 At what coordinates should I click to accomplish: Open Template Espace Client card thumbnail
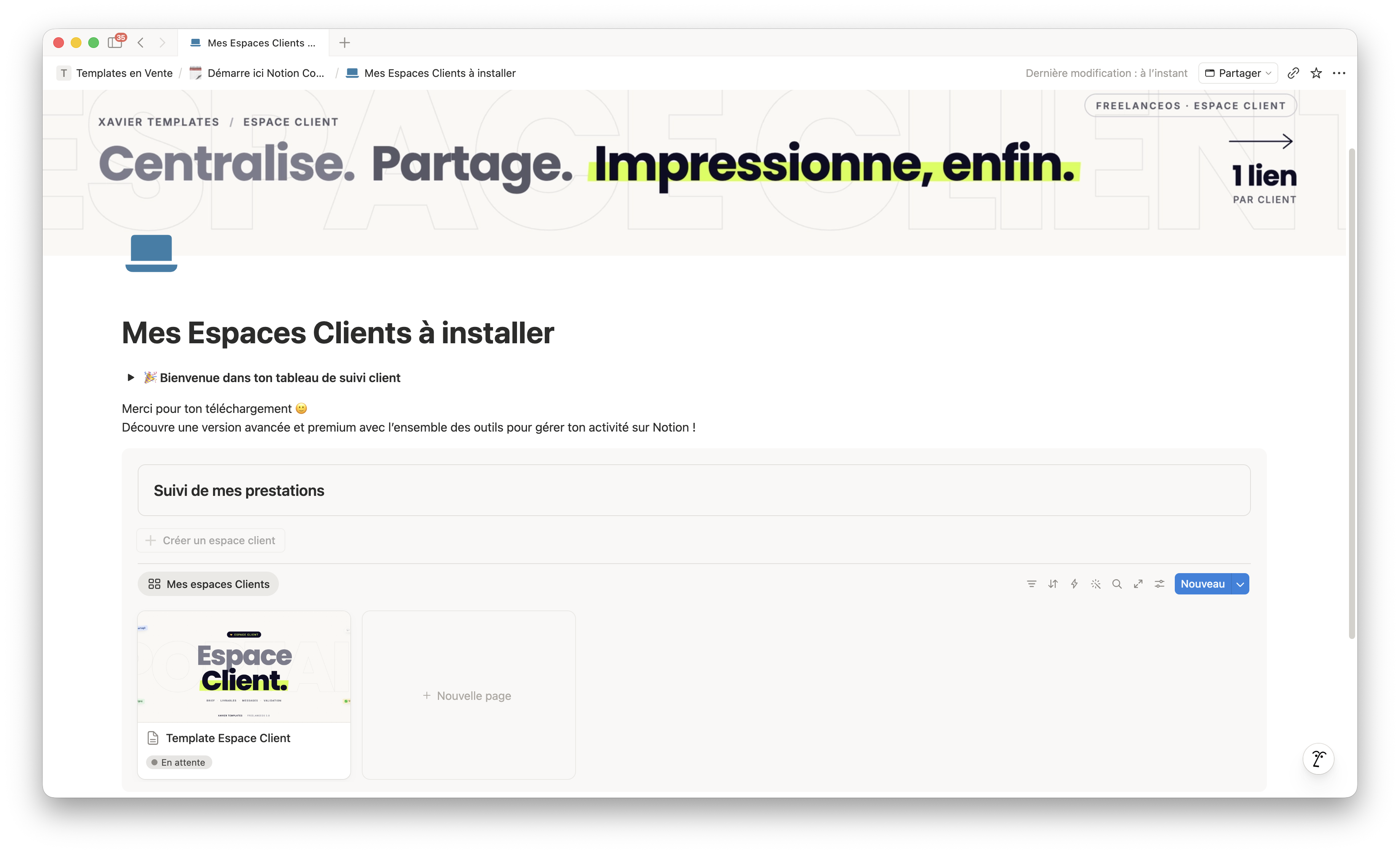(x=244, y=667)
